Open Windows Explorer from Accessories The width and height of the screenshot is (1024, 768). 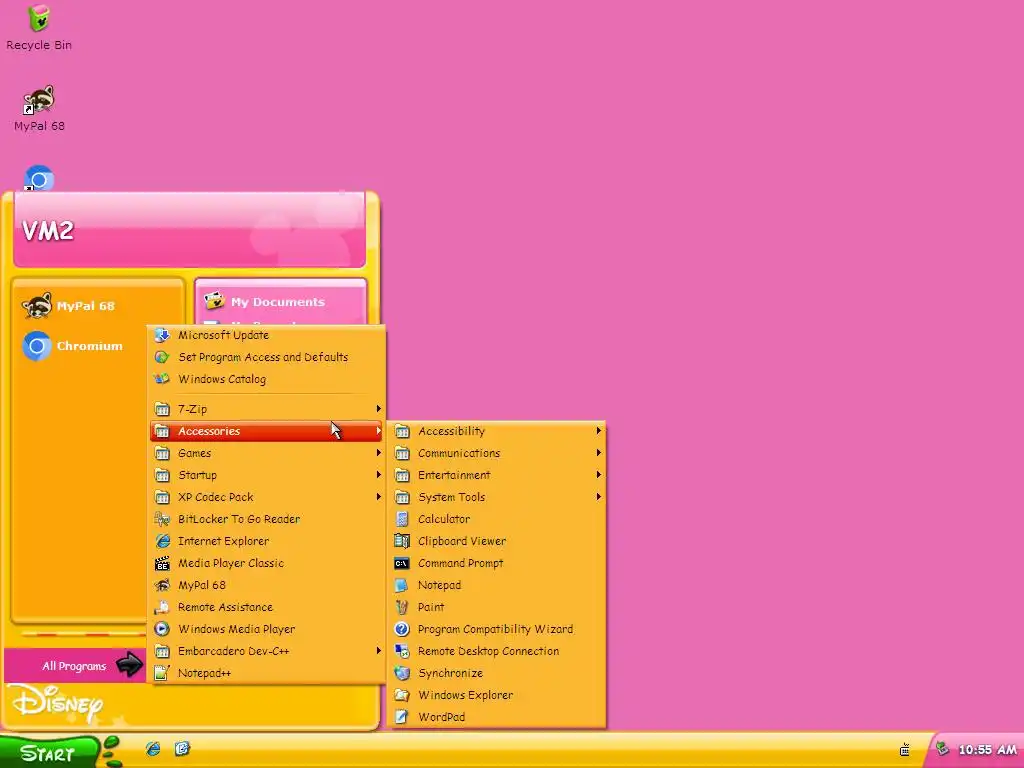tap(496, 696)
